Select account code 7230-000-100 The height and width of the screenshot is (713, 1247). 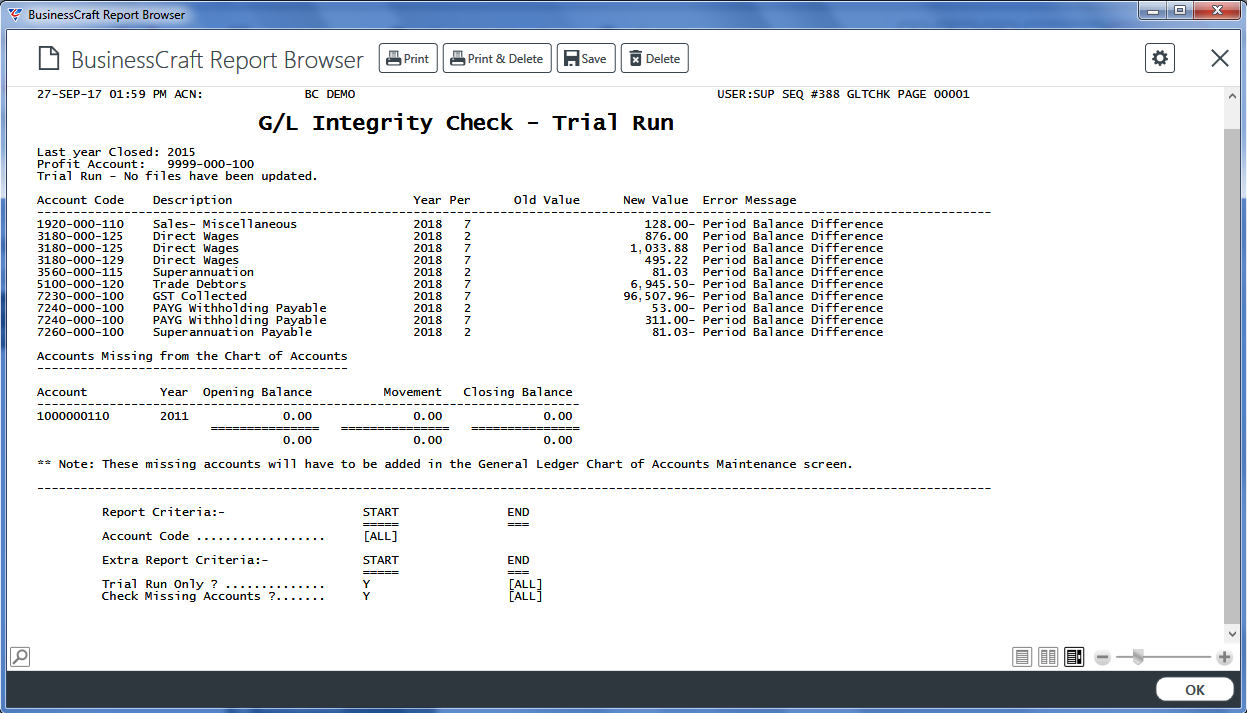(80, 296)
